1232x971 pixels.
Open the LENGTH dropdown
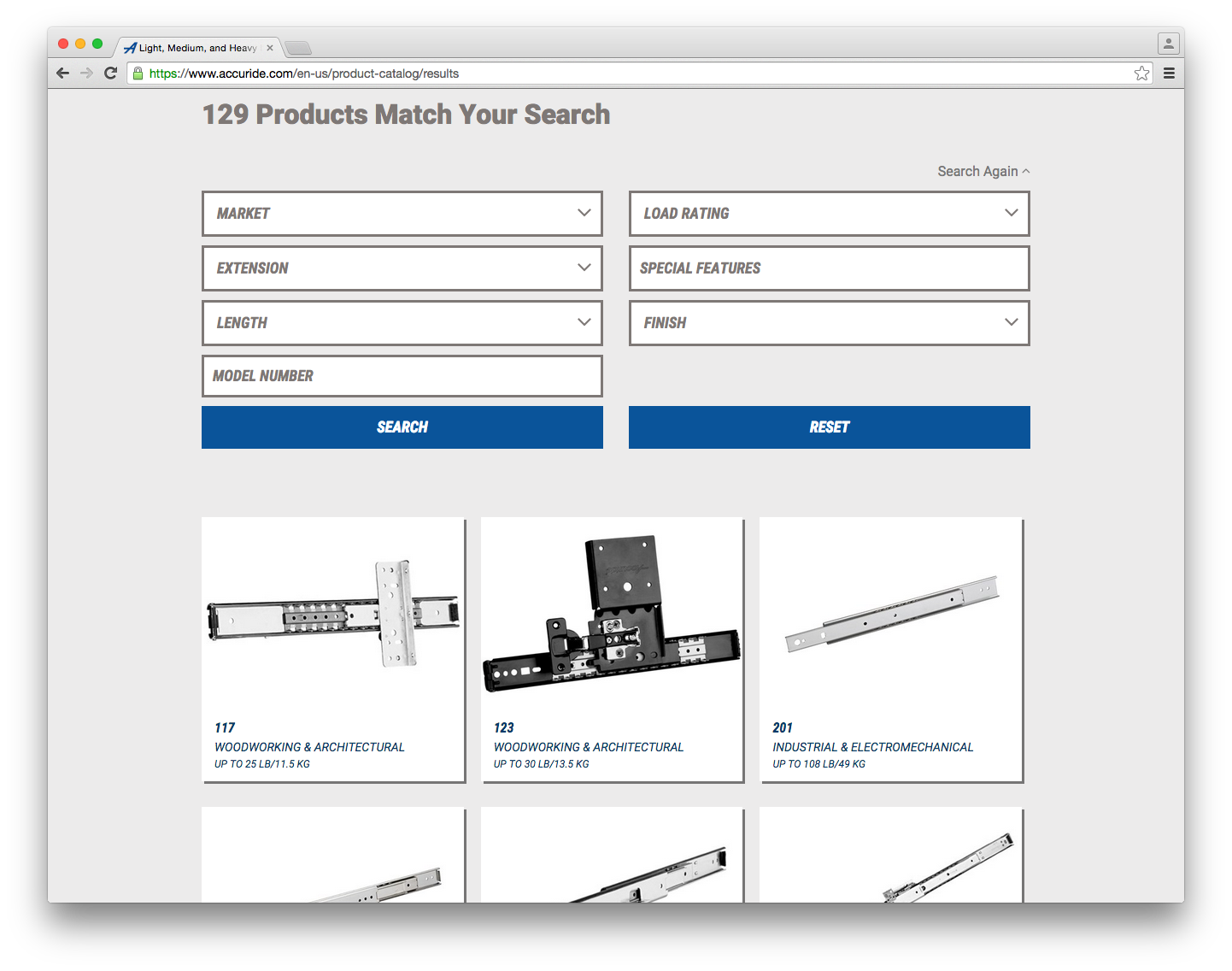[402, 322]
